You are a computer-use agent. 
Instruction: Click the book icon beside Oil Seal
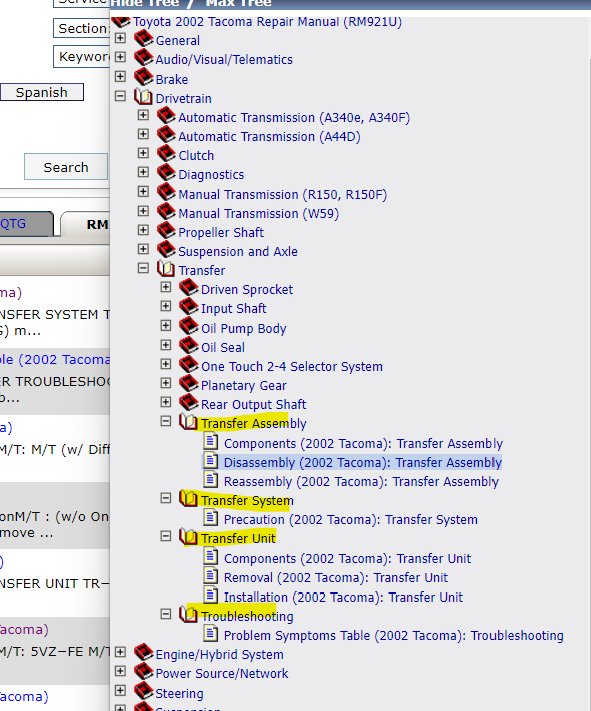pos(189,346)
